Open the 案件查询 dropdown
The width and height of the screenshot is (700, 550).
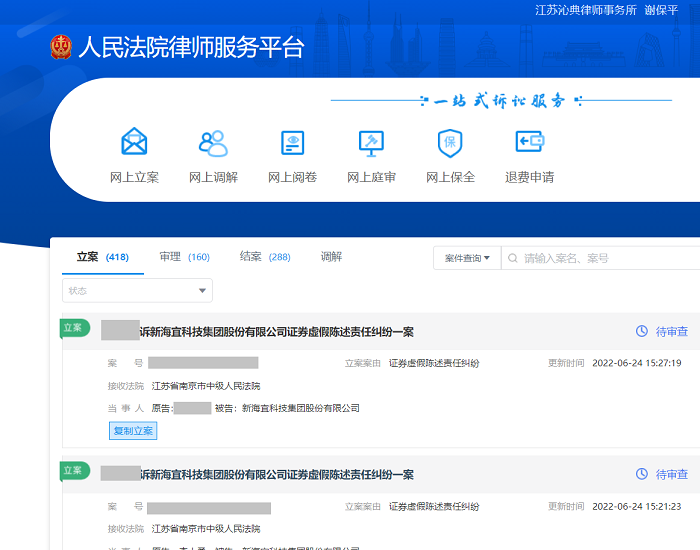tap(467, 258)
